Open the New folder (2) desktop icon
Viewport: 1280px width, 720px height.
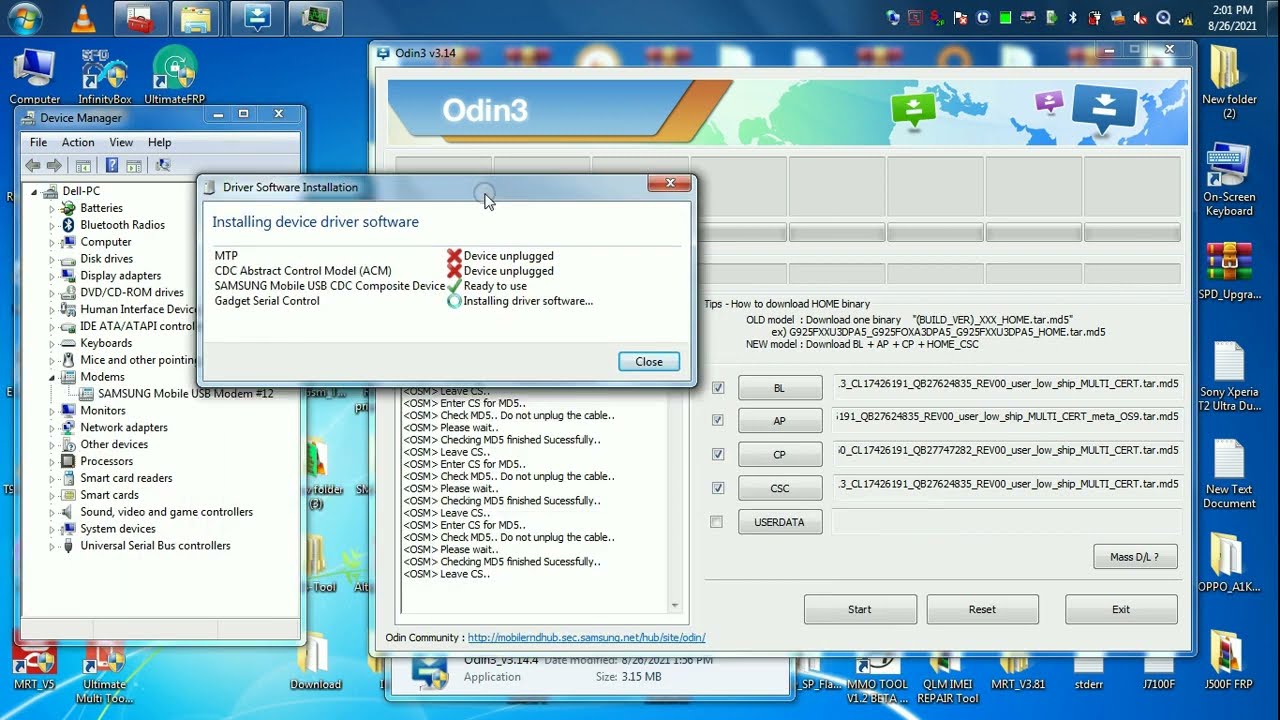[x=1229, y=82]
